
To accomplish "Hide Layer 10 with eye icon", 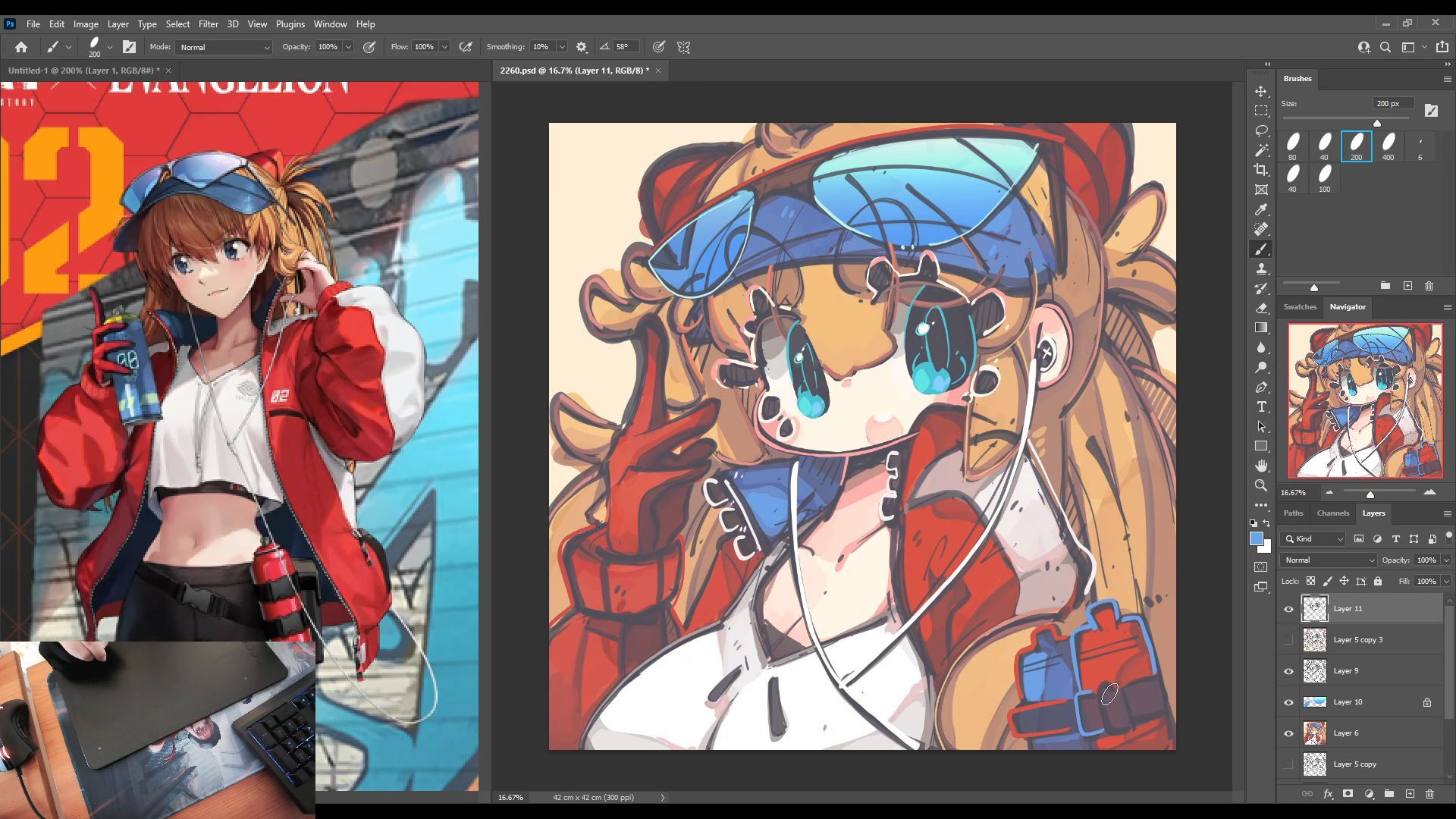I will click(x=1288, y=702).
